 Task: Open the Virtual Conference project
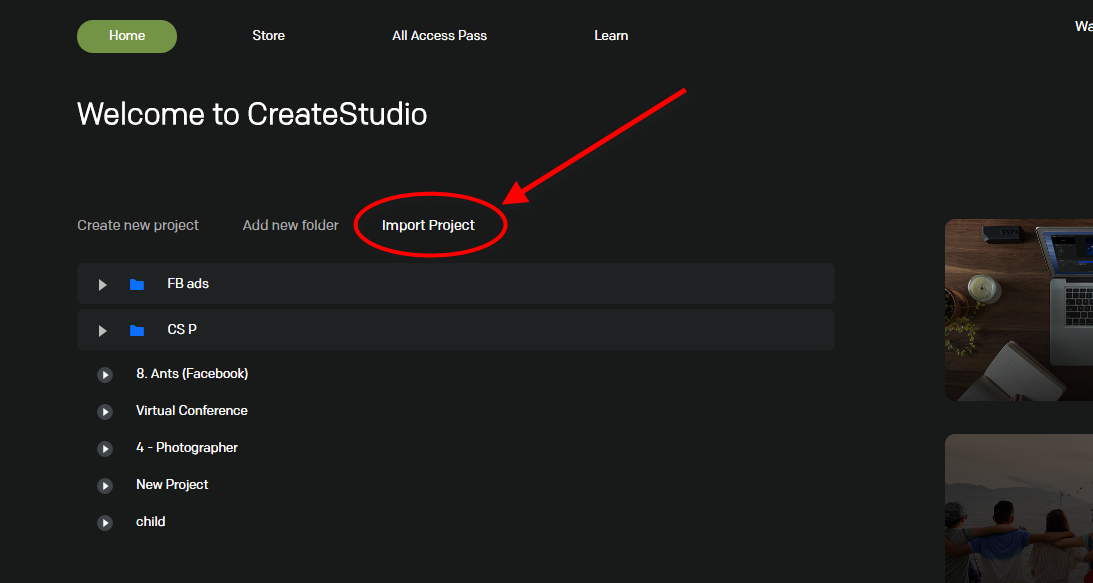(x=192, y=411)
